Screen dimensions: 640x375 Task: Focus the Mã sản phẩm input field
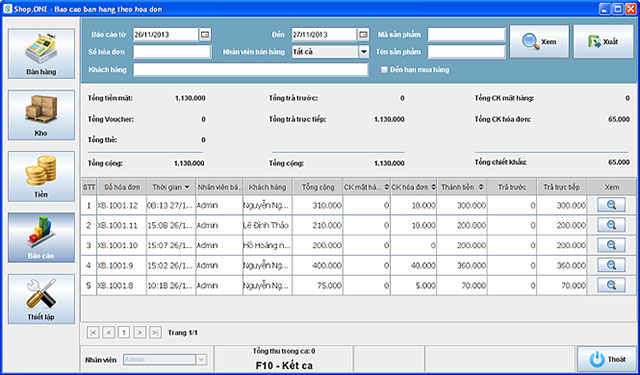(x=466, y=35)
